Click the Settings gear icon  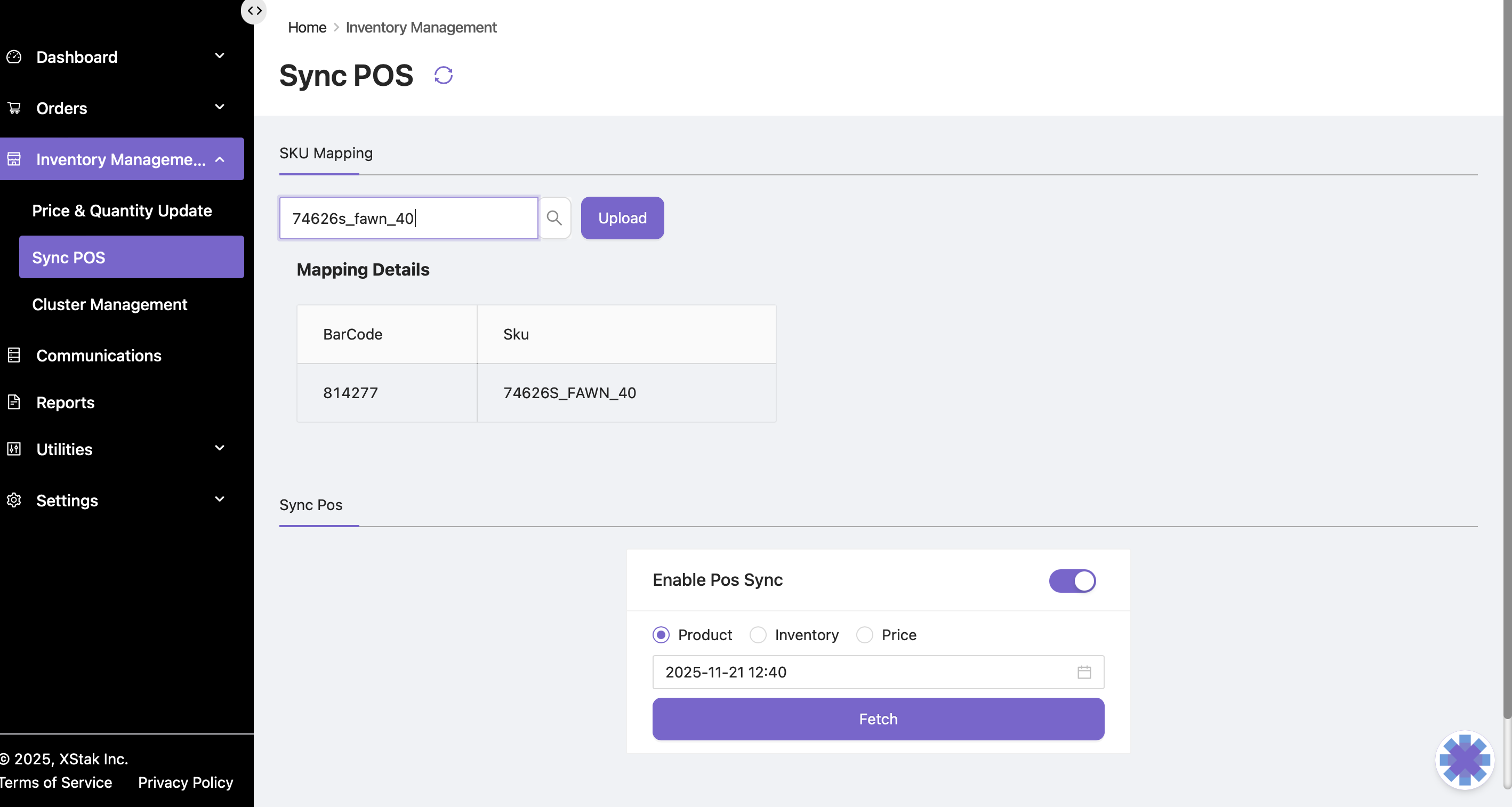pyautogui.click(x=14, y=501)
